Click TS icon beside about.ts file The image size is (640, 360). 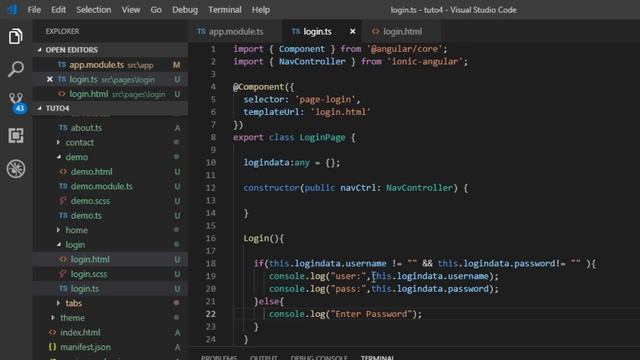(x=63, y=128)
